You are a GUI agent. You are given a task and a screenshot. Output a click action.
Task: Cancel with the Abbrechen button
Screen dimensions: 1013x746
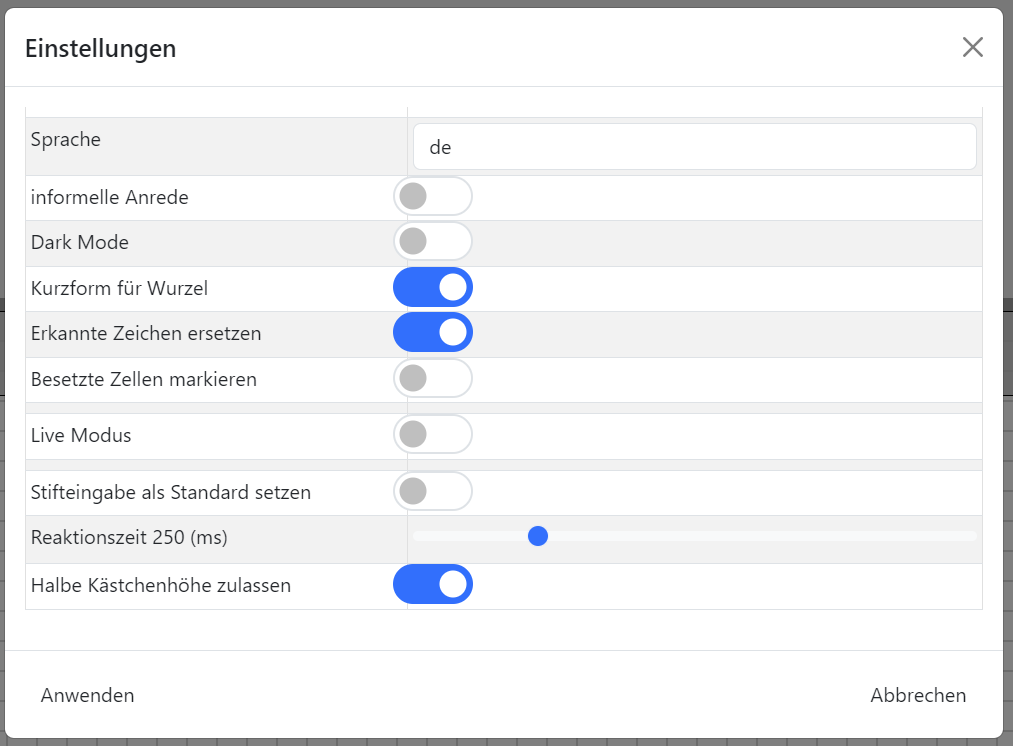[x=918, y=695]
